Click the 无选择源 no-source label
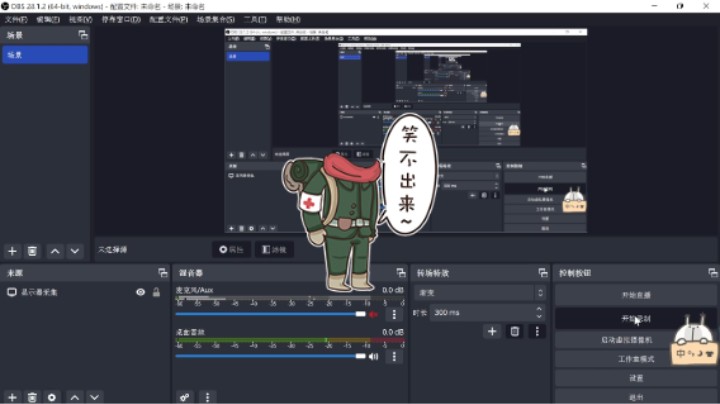The image size is (720, 404). 112,250
